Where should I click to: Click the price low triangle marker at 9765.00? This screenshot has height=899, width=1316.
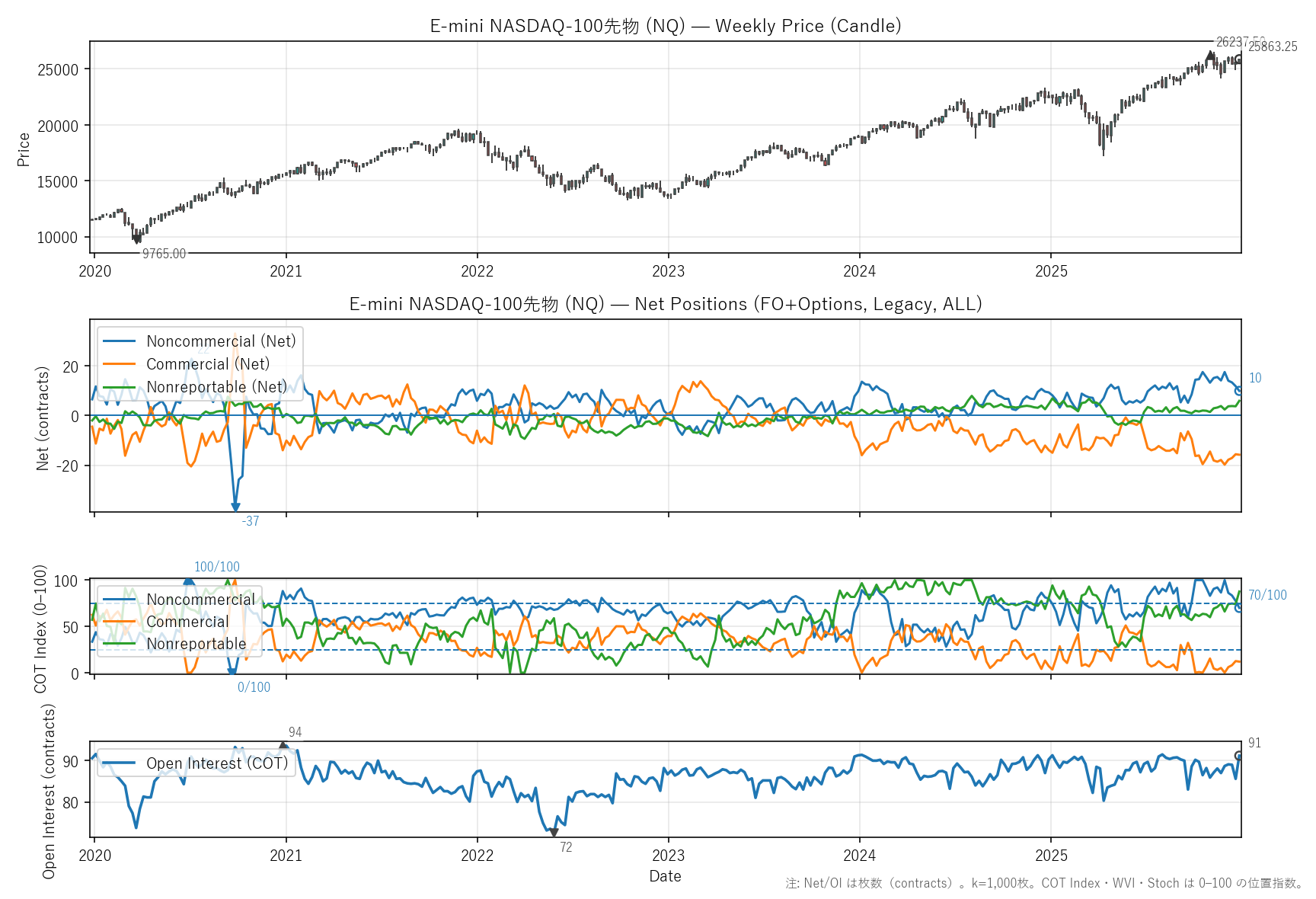coord(137,239)
